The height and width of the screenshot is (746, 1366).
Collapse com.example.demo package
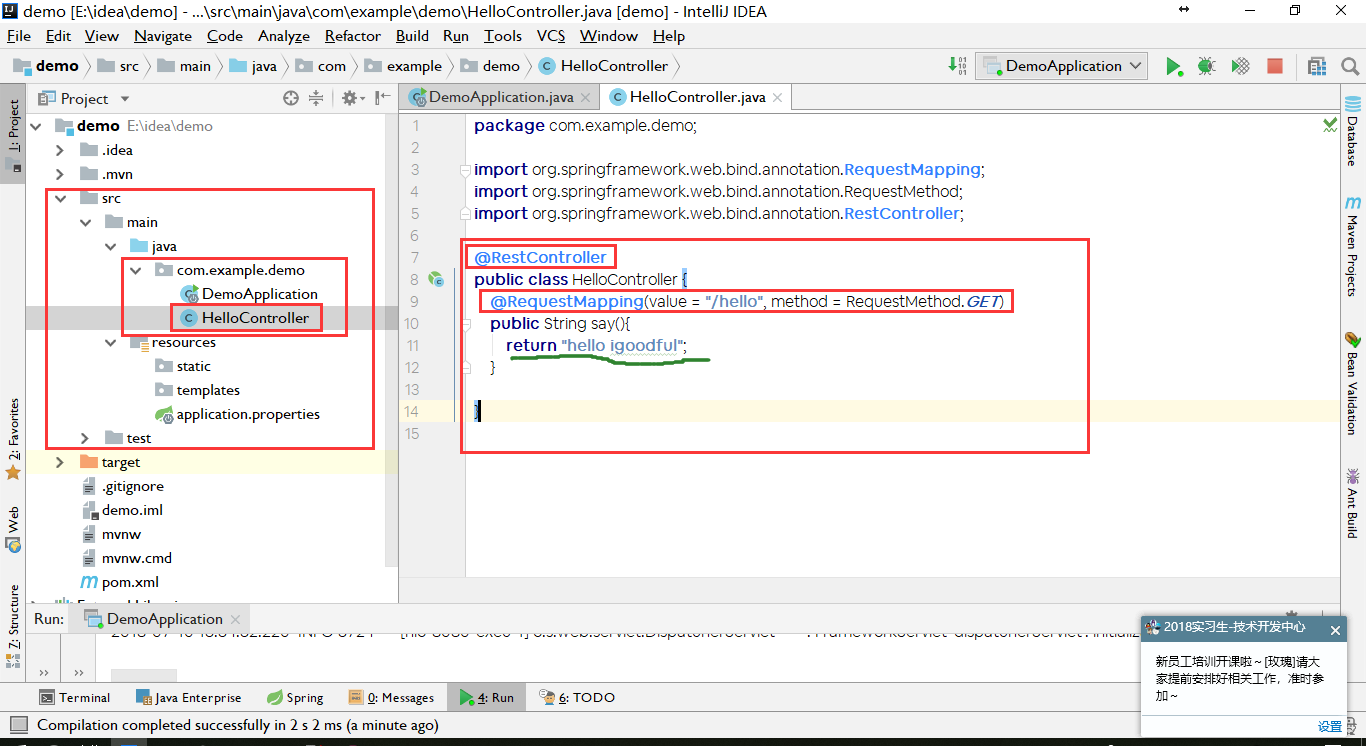point(135,270)
